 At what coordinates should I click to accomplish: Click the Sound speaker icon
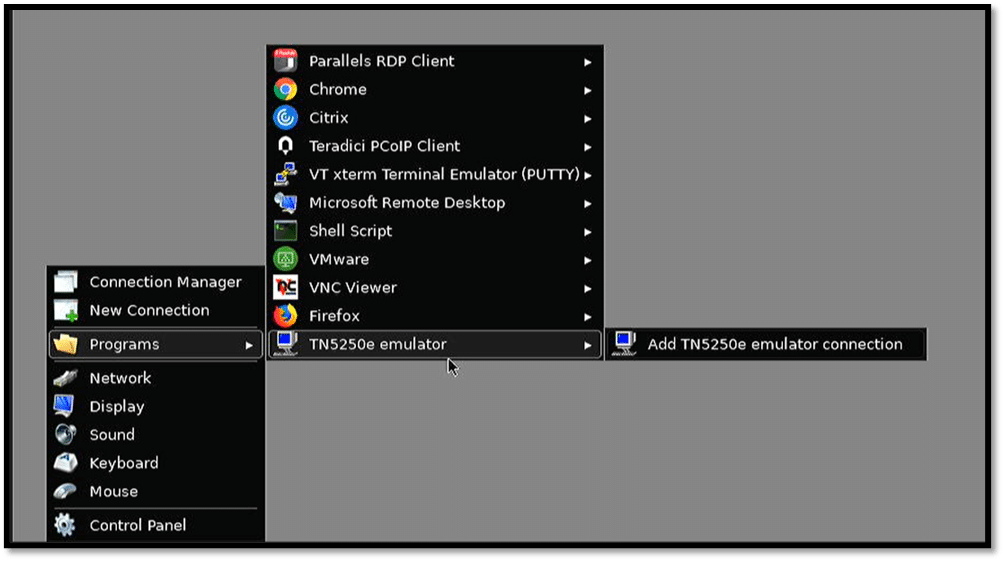[x=66, y=434]
